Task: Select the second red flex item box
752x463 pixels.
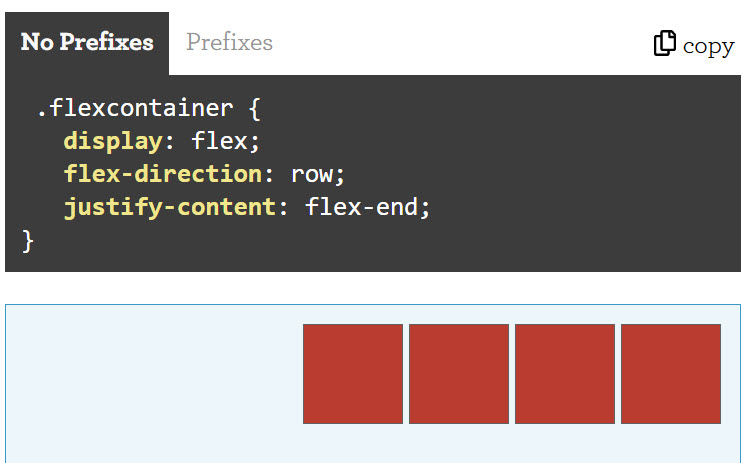Action: tap(459, 374)
